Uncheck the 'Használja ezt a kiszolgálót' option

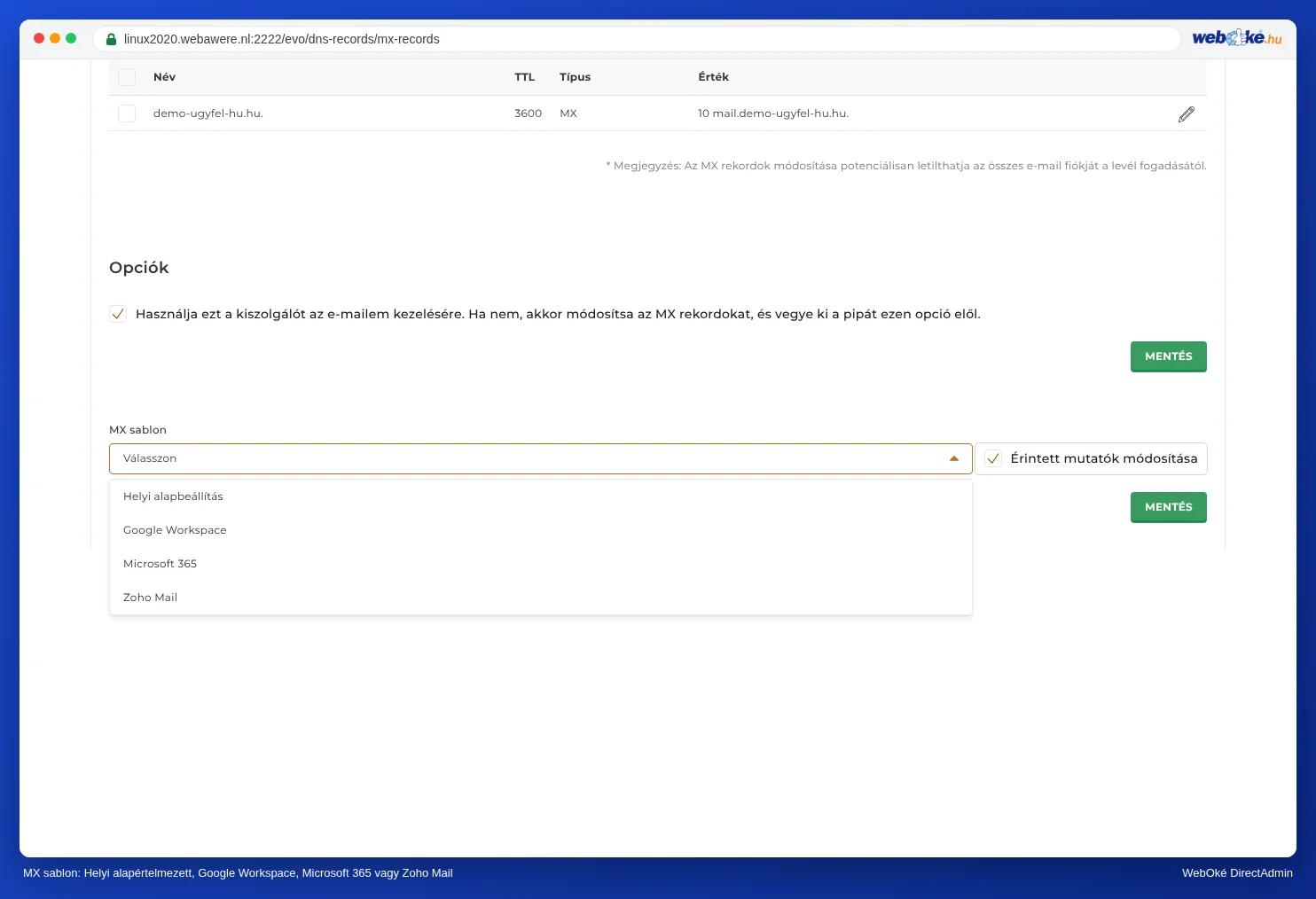[x=118, y=314]
